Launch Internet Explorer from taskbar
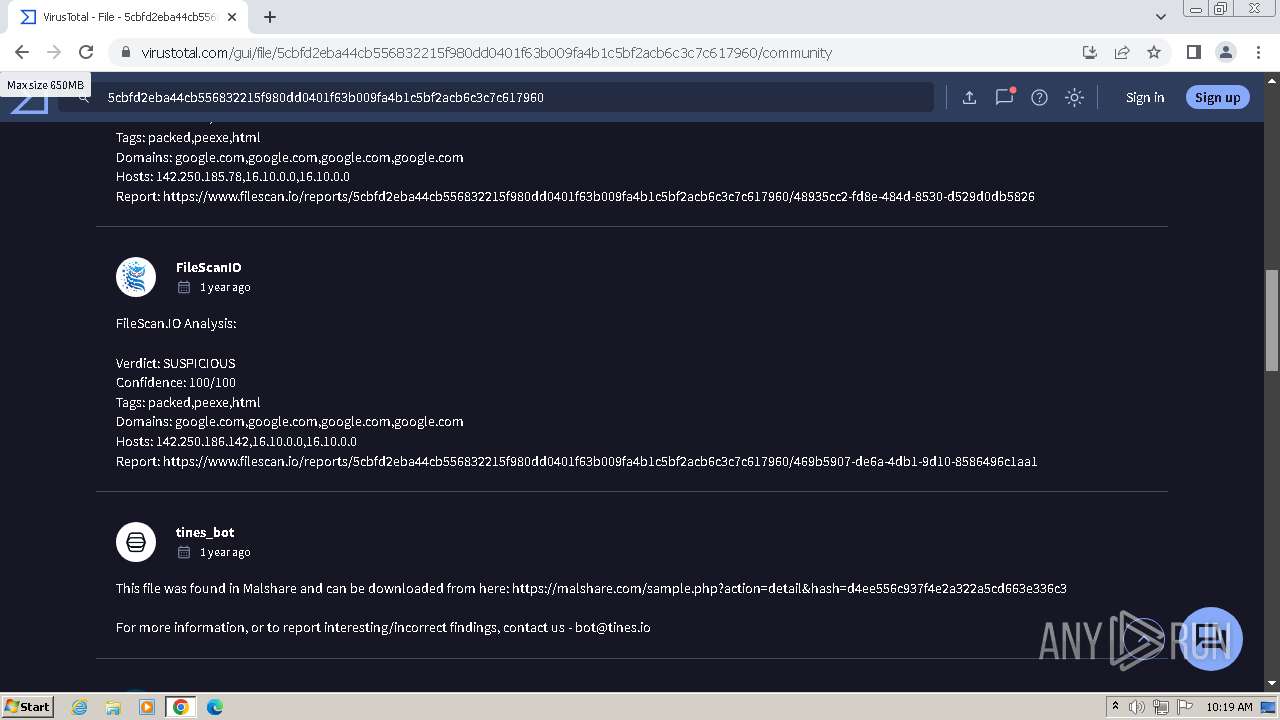Screen dimensions: 1280x720 [79, 707]
